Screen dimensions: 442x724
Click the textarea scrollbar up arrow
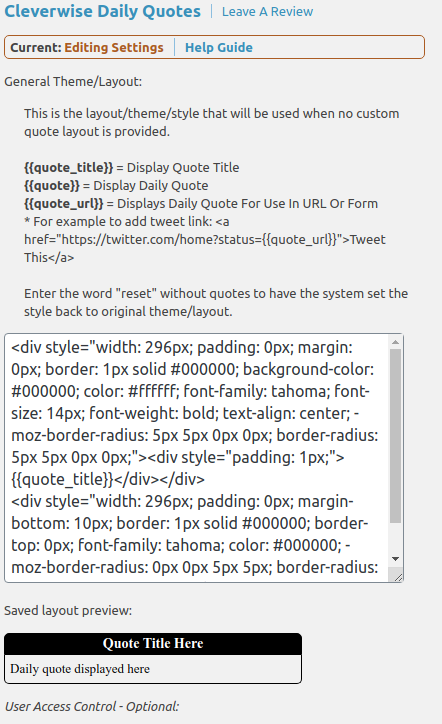pyautogui.click(x=395, y=342)
